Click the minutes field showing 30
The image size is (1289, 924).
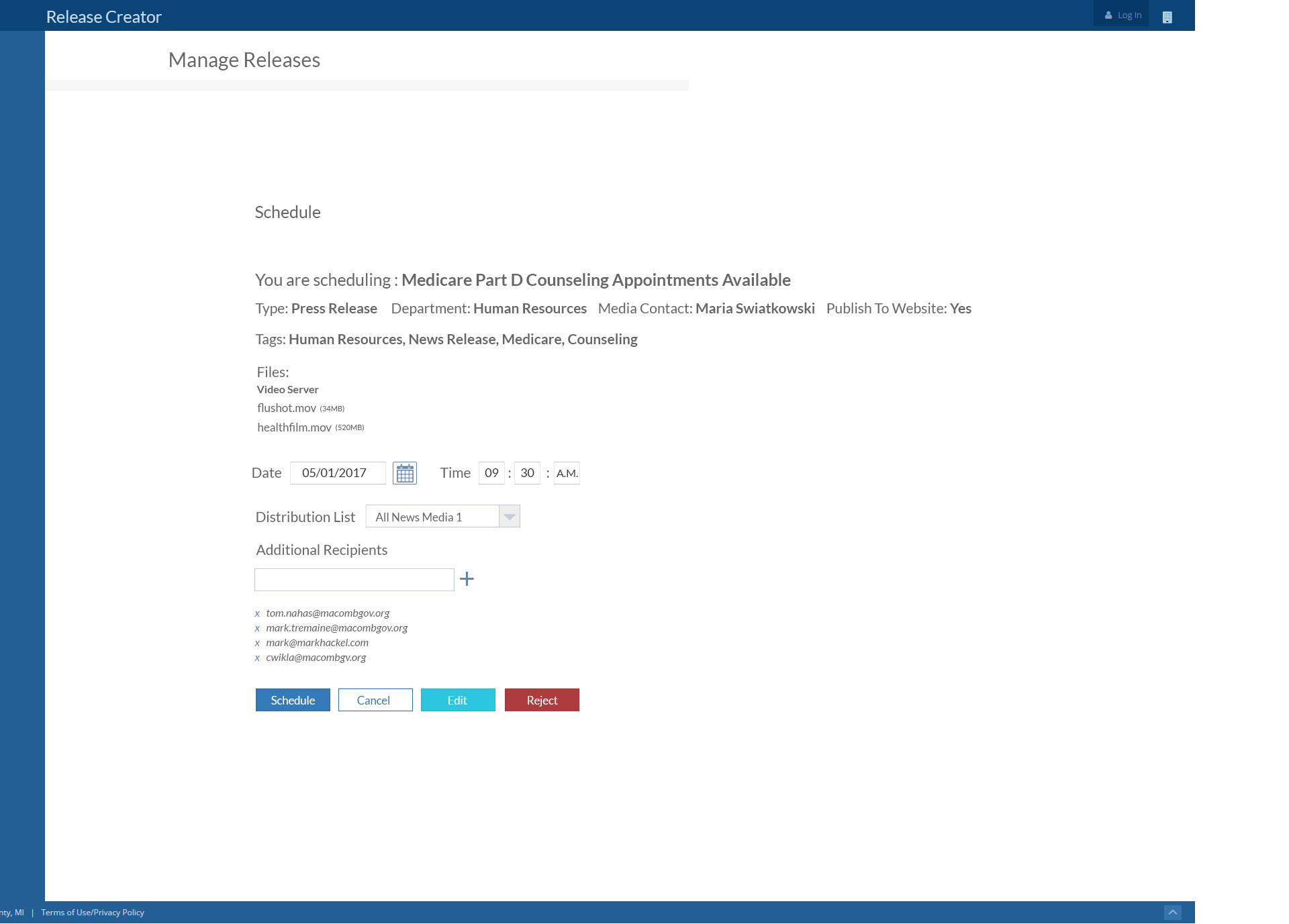pyautogui.click(x=527, y=473)
